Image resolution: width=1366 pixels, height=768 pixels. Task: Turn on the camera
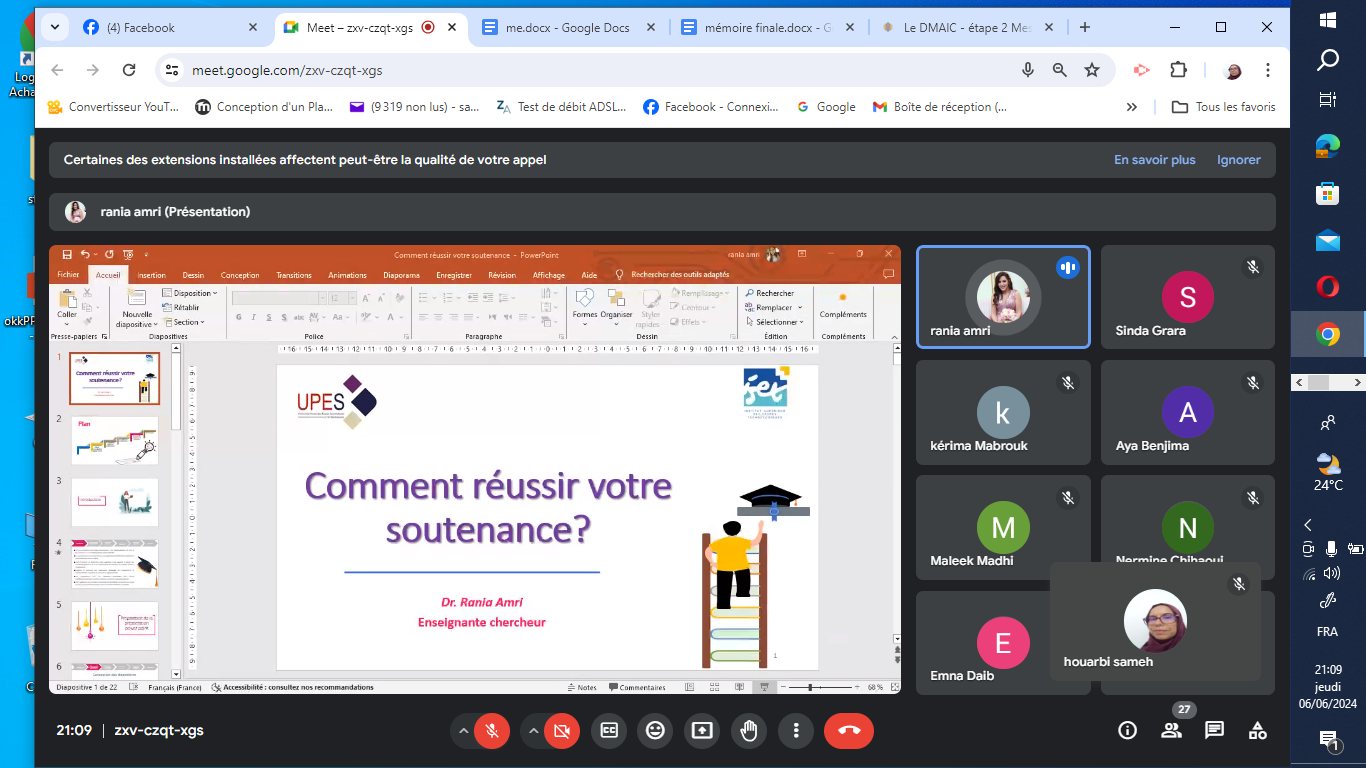click(562, 730)
